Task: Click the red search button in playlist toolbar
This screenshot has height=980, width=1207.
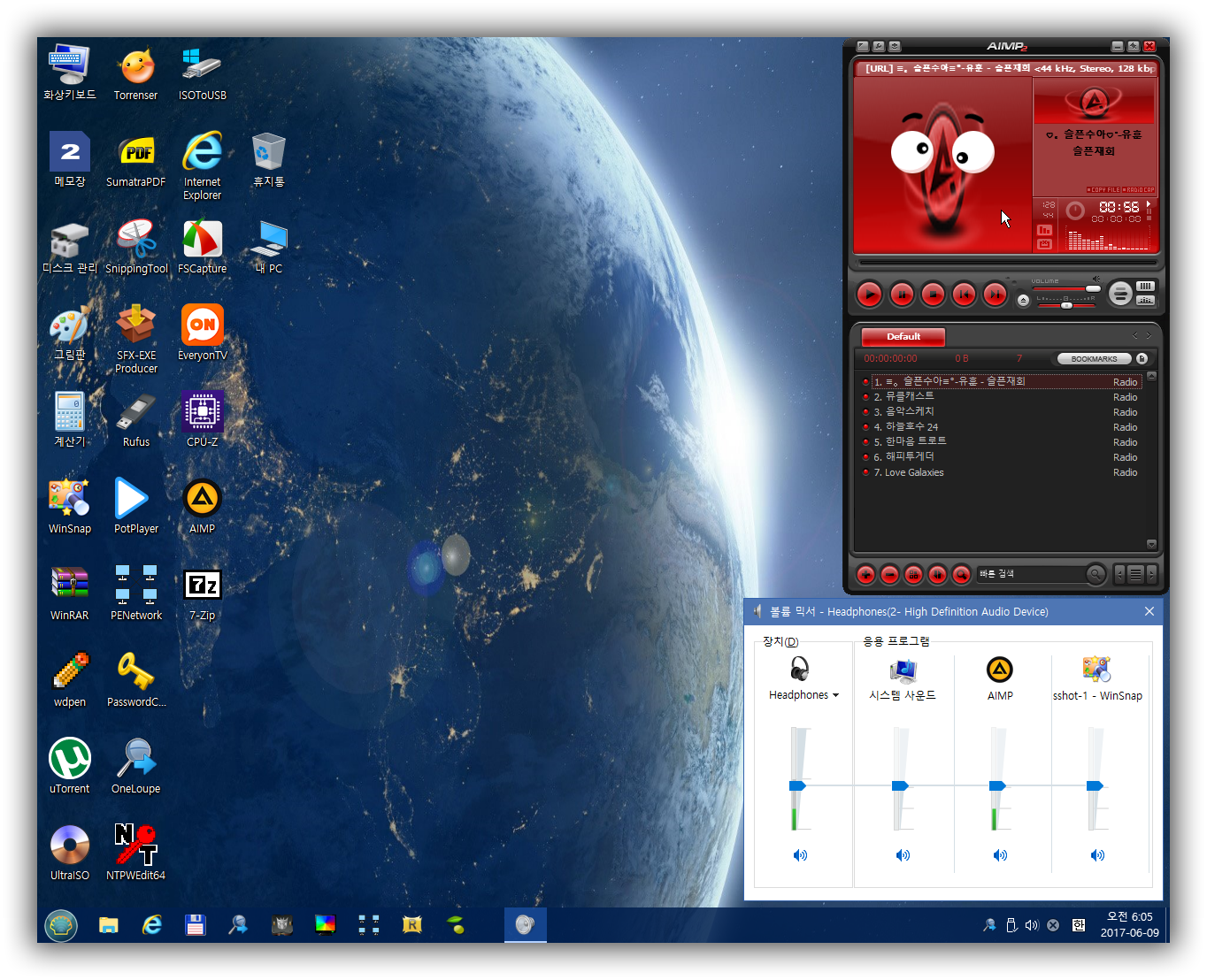Action: tap(961, 575)
